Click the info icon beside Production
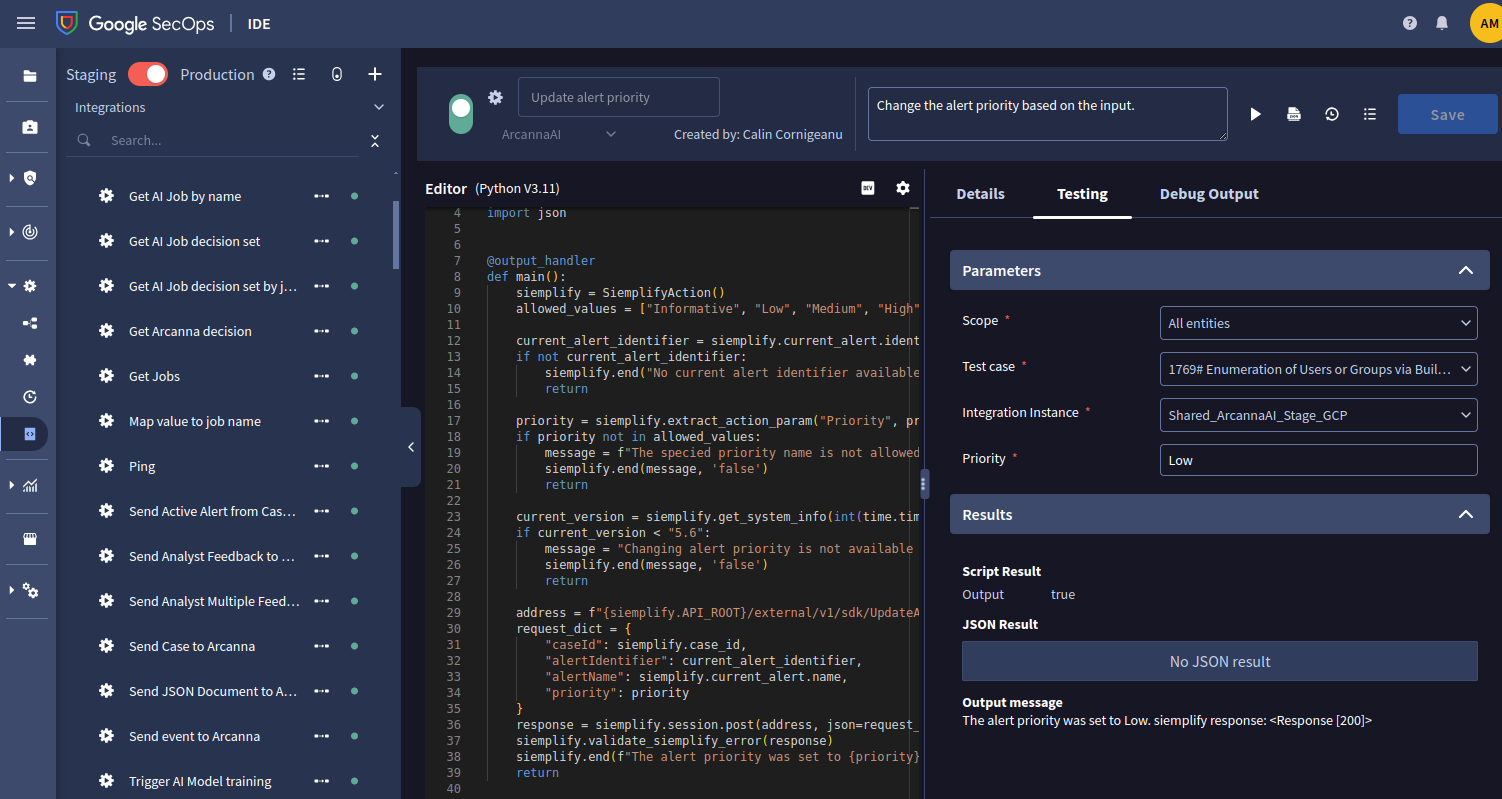Viewport: 1502px width, 799px height. click(x=269, y=74)
